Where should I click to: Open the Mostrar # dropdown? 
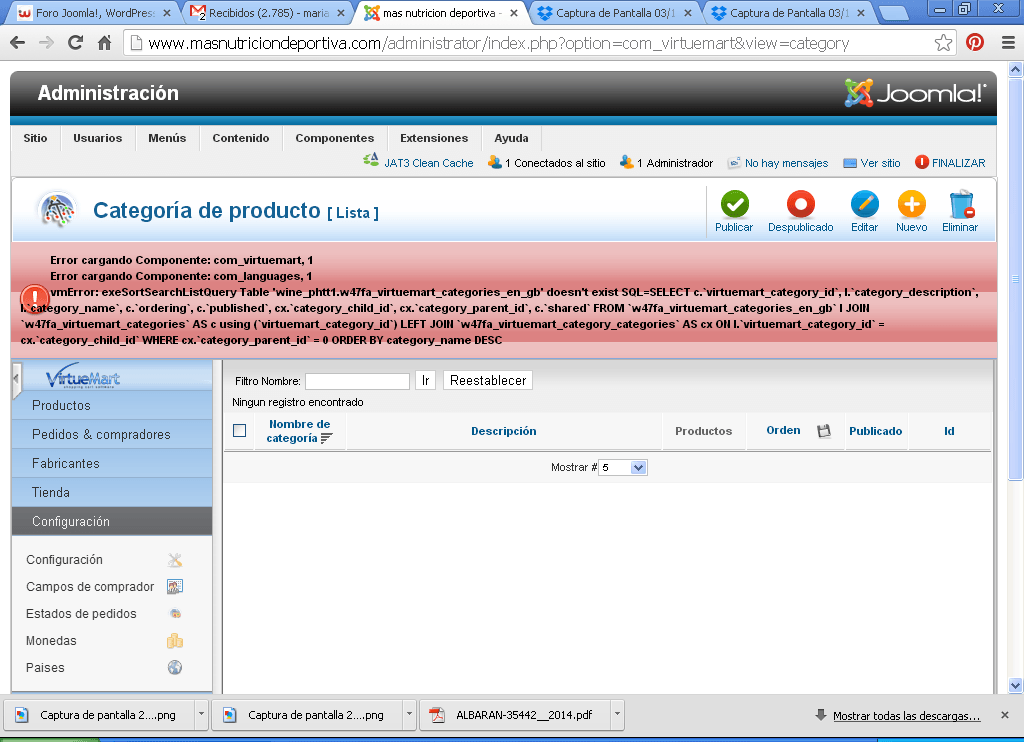[x=623, y=468]
